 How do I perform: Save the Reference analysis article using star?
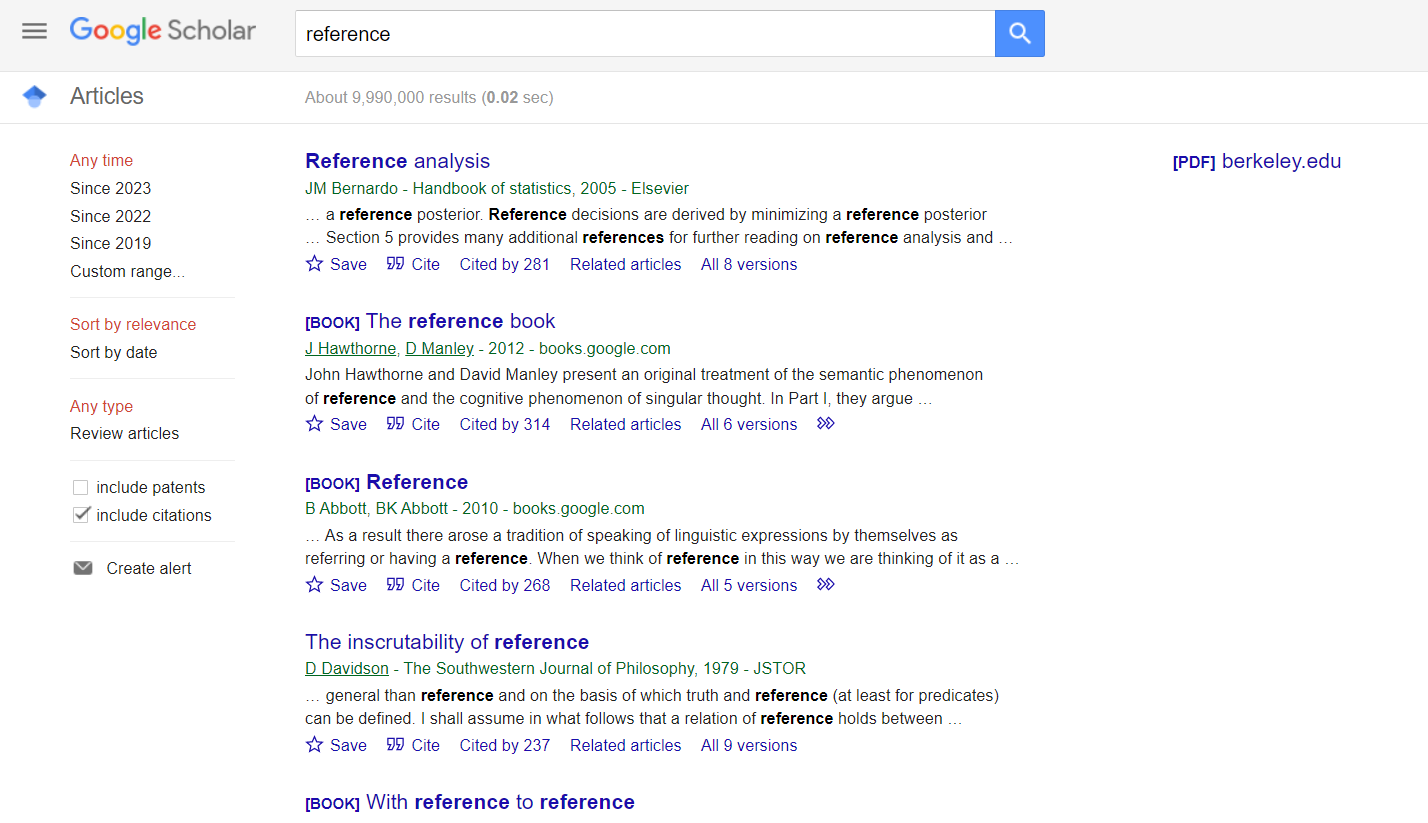[315, 264]
